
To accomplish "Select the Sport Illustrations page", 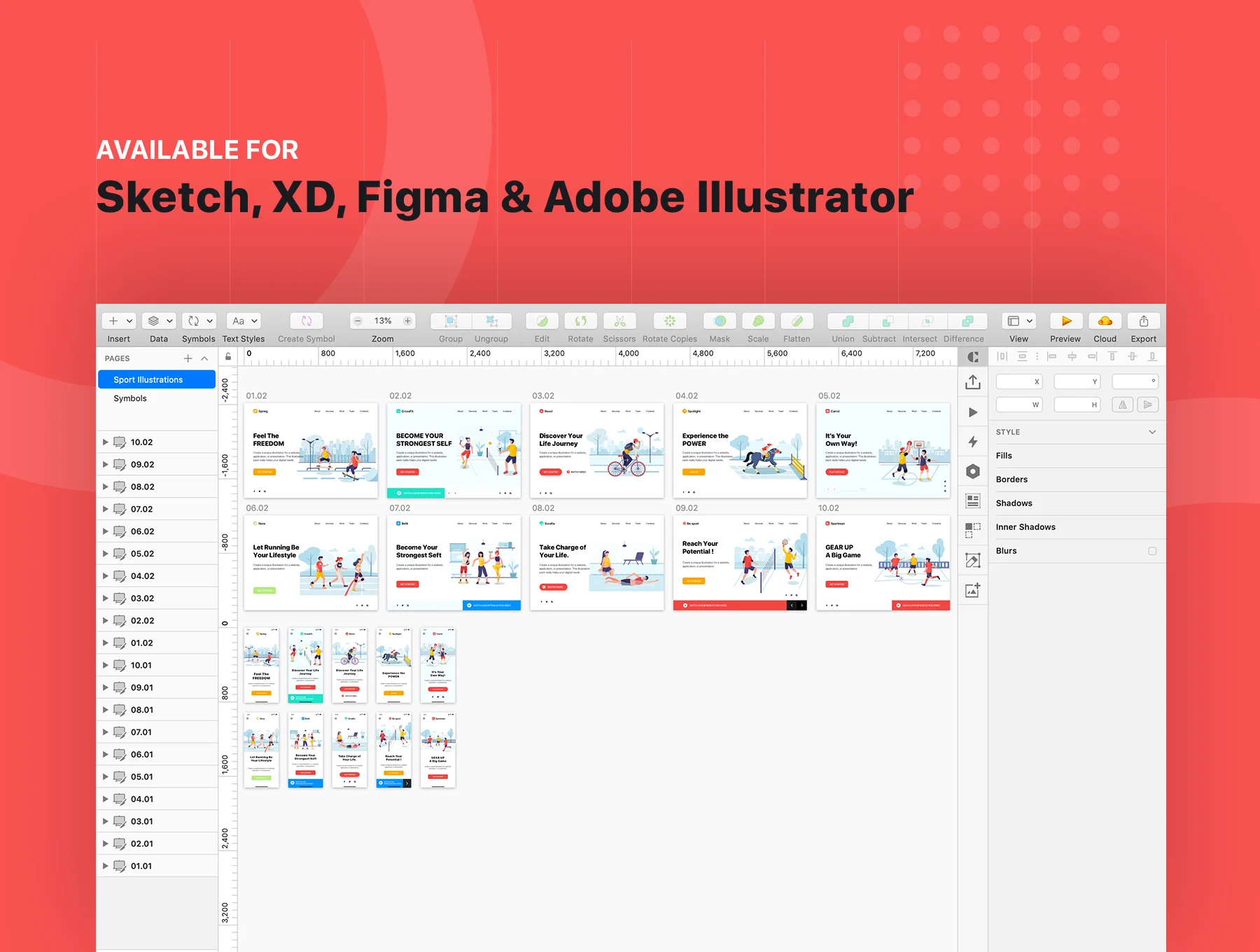I will (157, 379).
